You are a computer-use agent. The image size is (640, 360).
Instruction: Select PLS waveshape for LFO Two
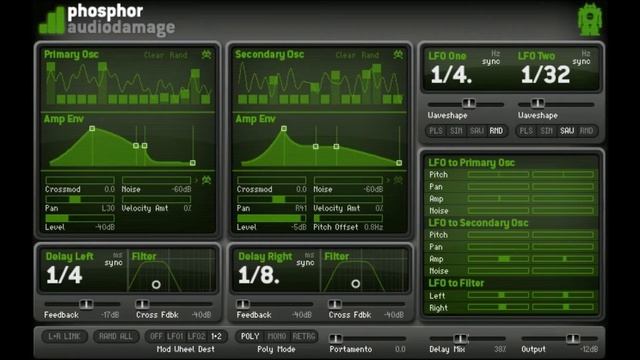(x=526, y=131)
